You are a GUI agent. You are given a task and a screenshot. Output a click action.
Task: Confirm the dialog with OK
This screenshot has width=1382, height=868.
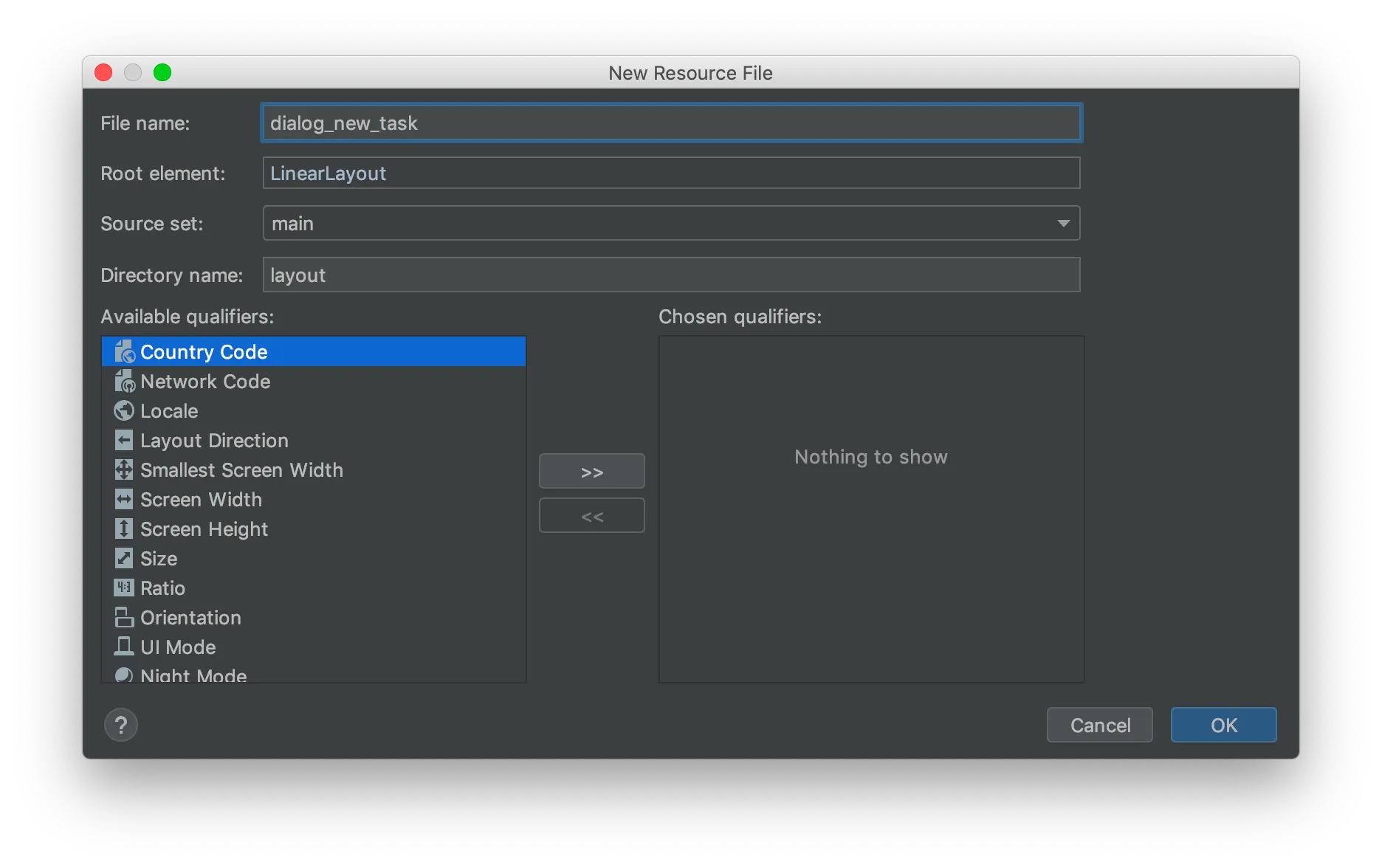tap(1224, 726)
